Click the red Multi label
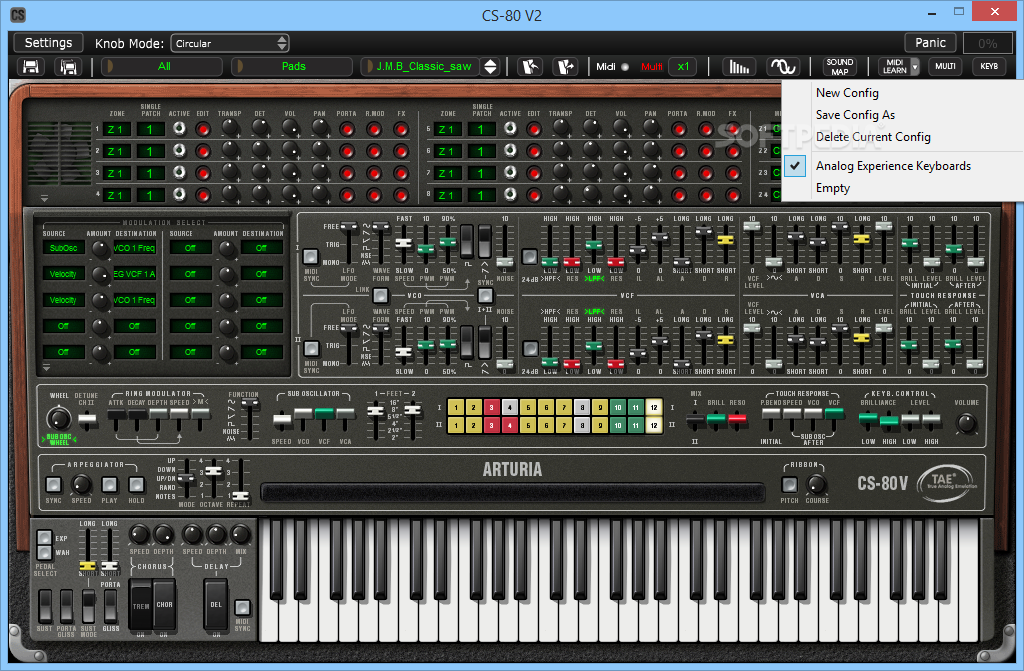Screen dimensions: 1024x671 651,67
